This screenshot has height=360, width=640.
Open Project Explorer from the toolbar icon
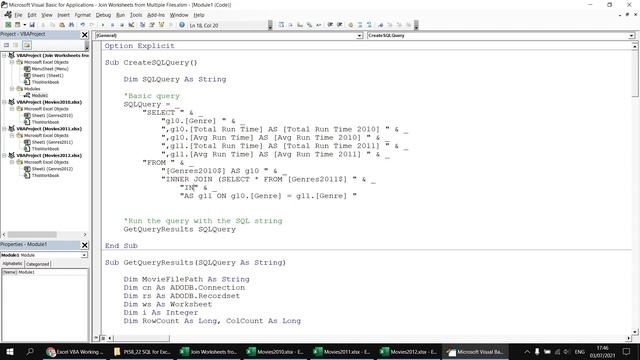point(142,25)
